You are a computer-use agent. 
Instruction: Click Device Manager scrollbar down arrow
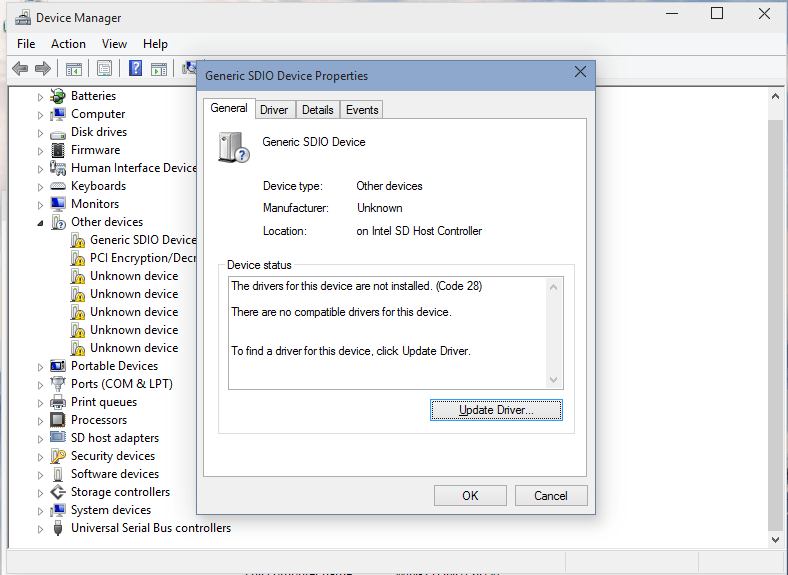pyautogui.click(x=775, y=540)
